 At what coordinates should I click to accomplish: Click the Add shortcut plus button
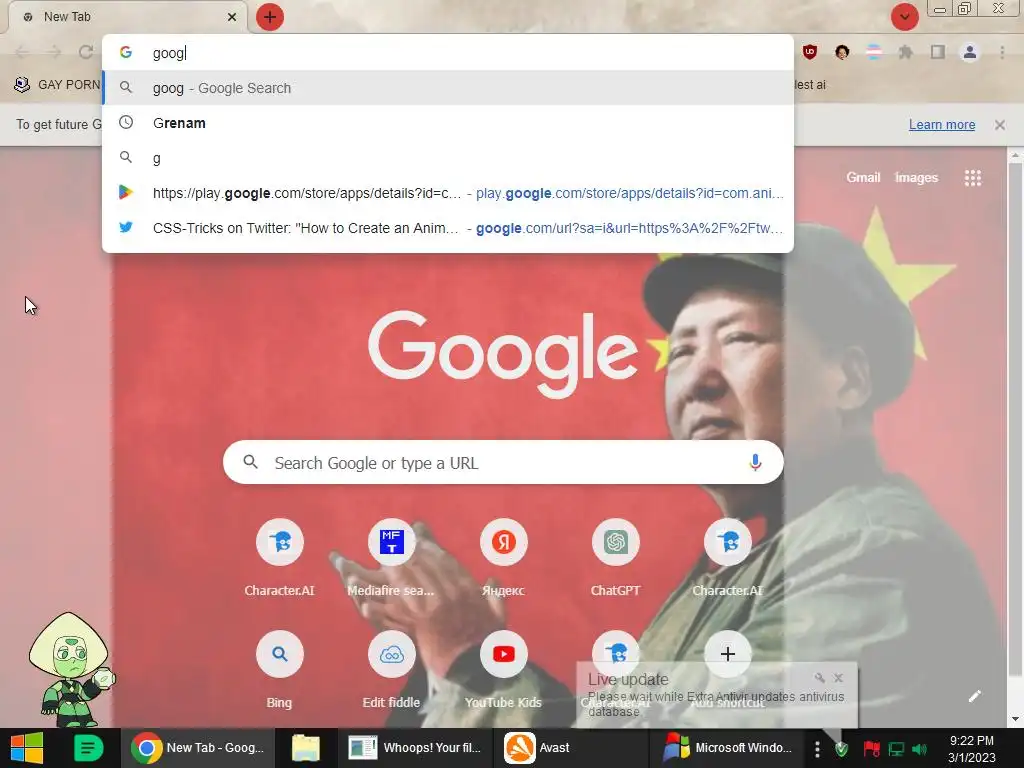pyautogui.click(x=728, y=654)
